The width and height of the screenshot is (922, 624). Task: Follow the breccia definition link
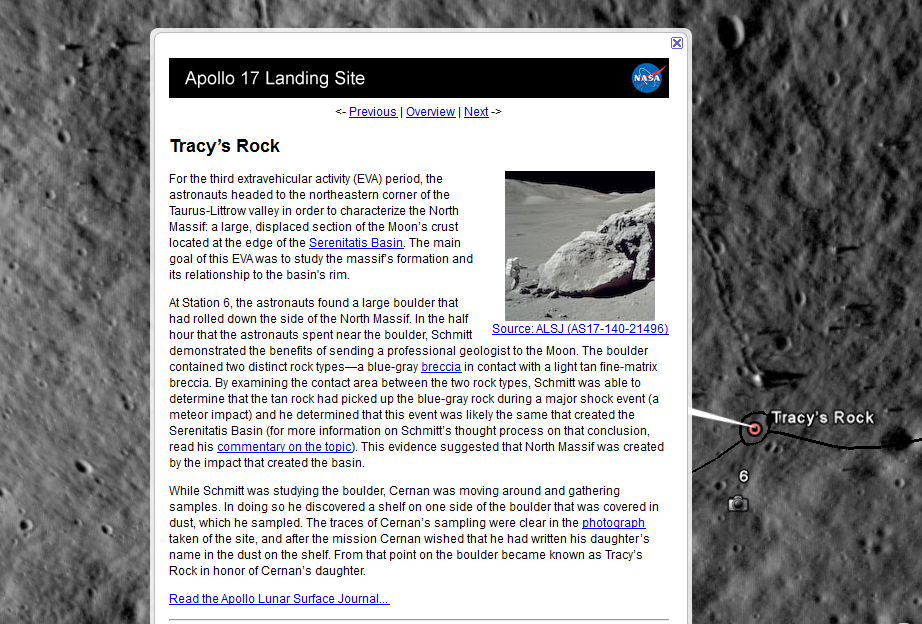pos(441,367)
